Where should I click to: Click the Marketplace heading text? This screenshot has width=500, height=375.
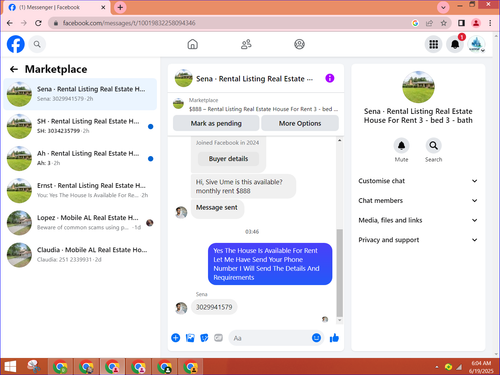point(56,69)
